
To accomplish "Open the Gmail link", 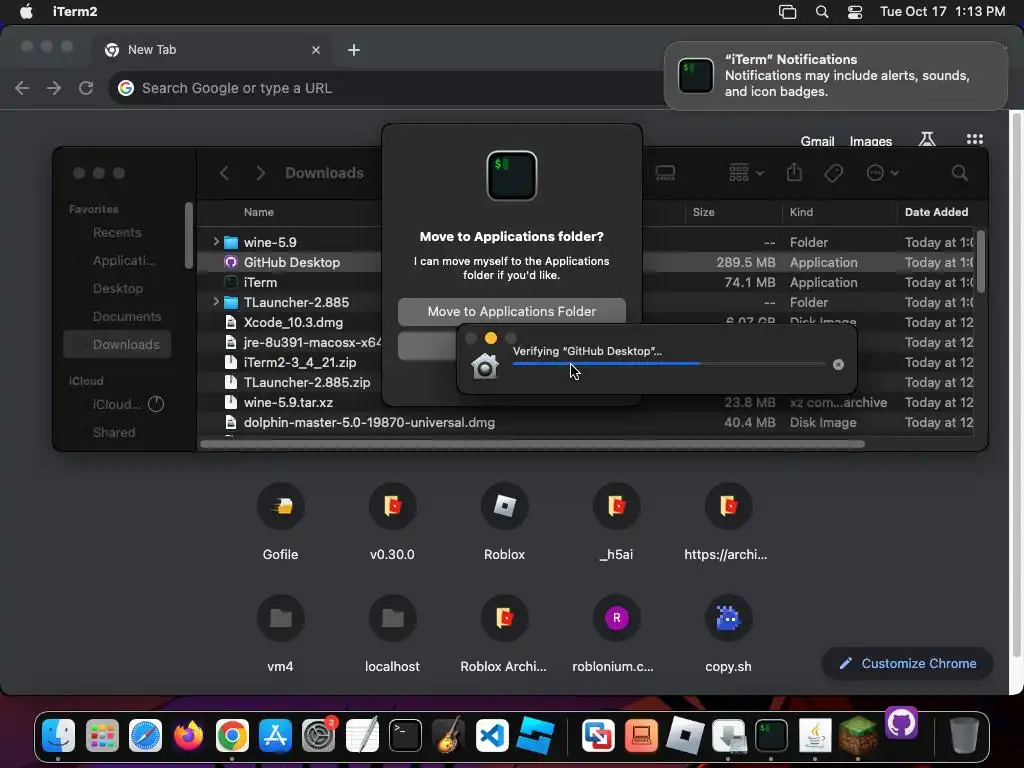I will tap(818, 141).
